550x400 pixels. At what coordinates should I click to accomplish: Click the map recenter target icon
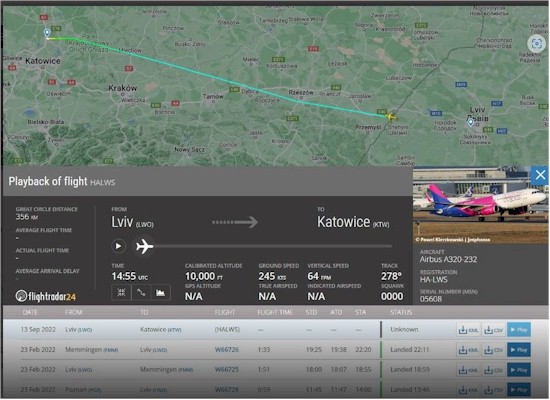pos(536,44)
